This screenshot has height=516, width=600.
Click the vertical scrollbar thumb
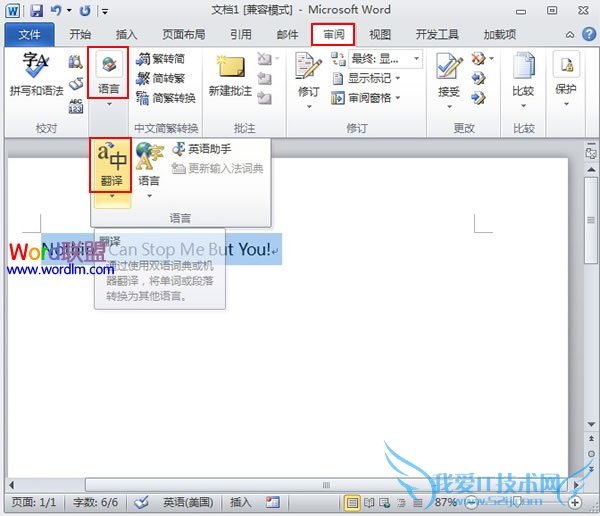(x=591, y=220)
